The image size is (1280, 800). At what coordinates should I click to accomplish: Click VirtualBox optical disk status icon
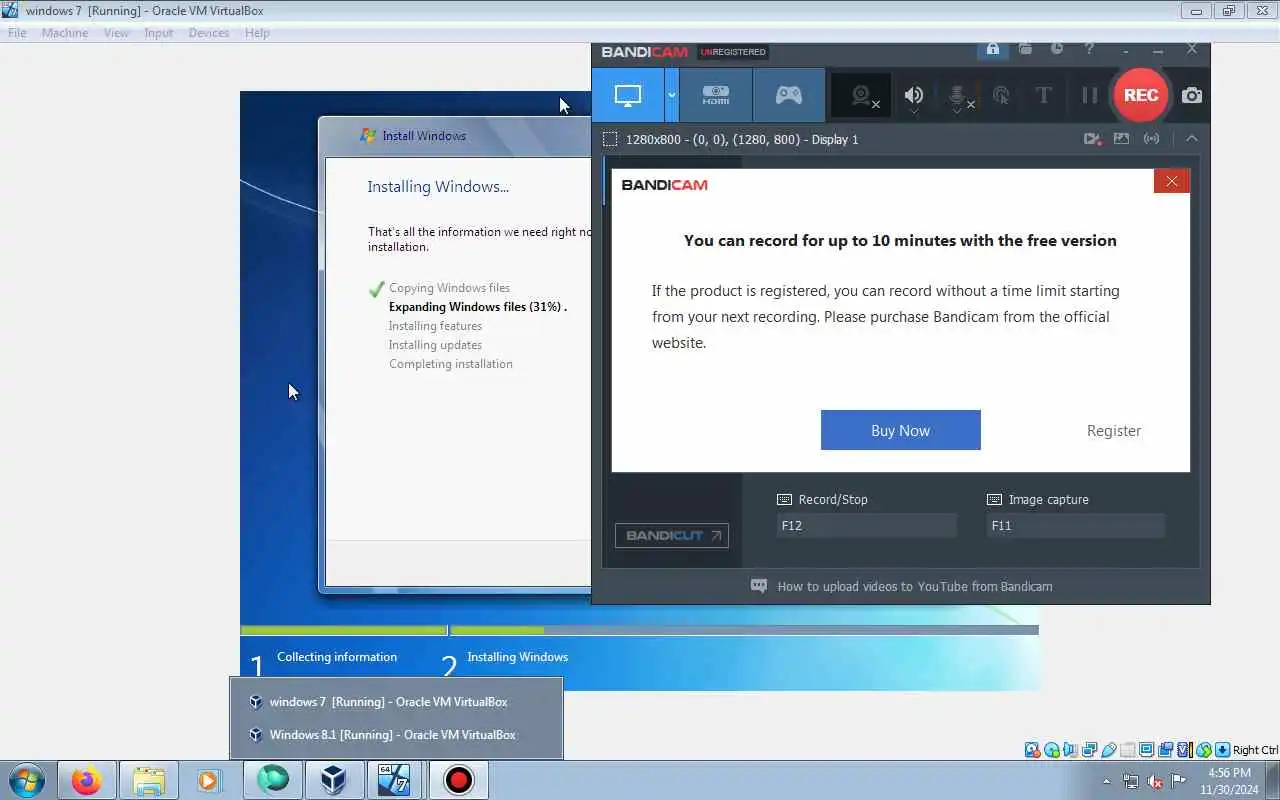click(1051, 750)
